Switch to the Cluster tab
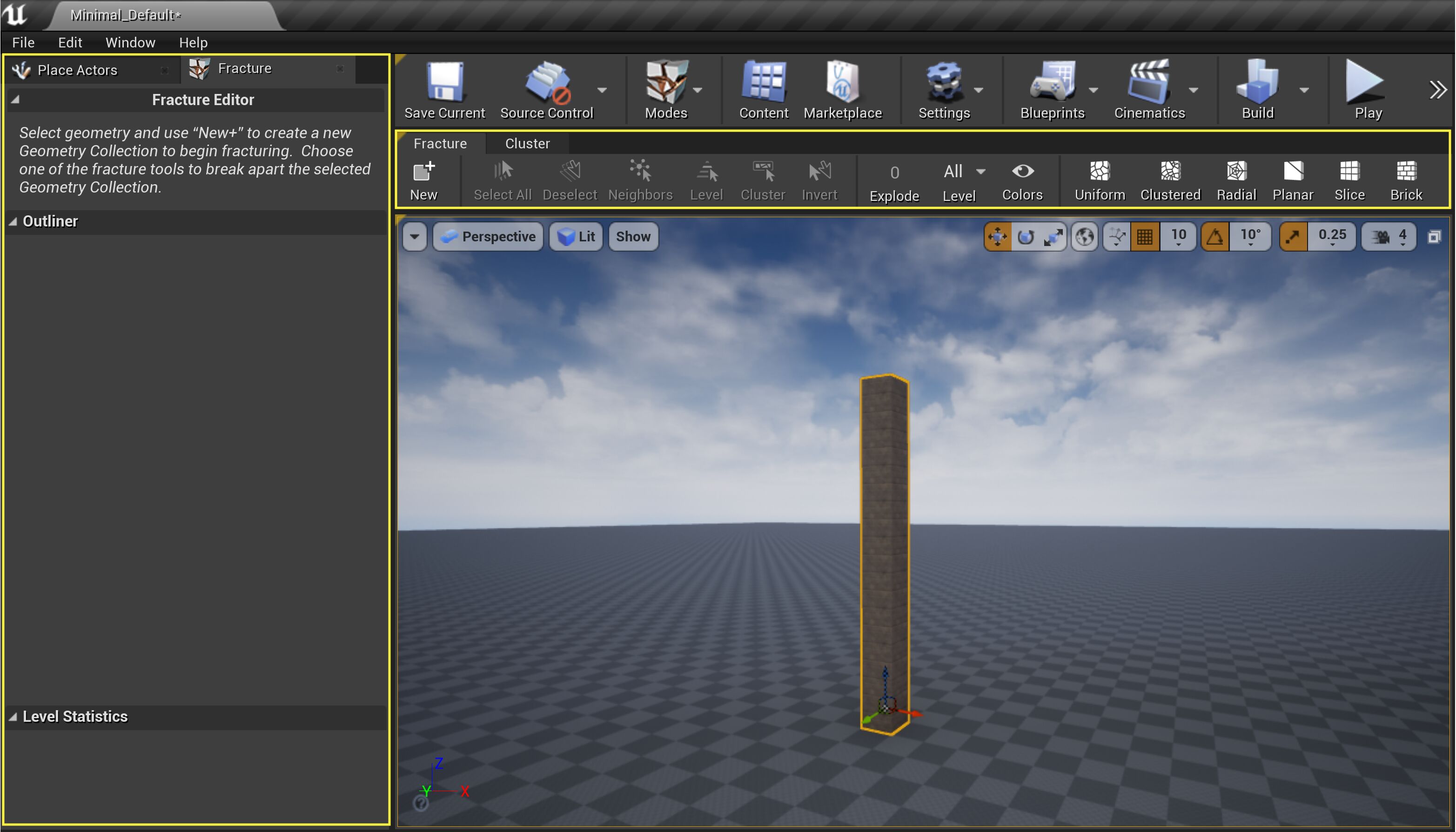This screenshot has width=1456, height=832. (527, 143)
